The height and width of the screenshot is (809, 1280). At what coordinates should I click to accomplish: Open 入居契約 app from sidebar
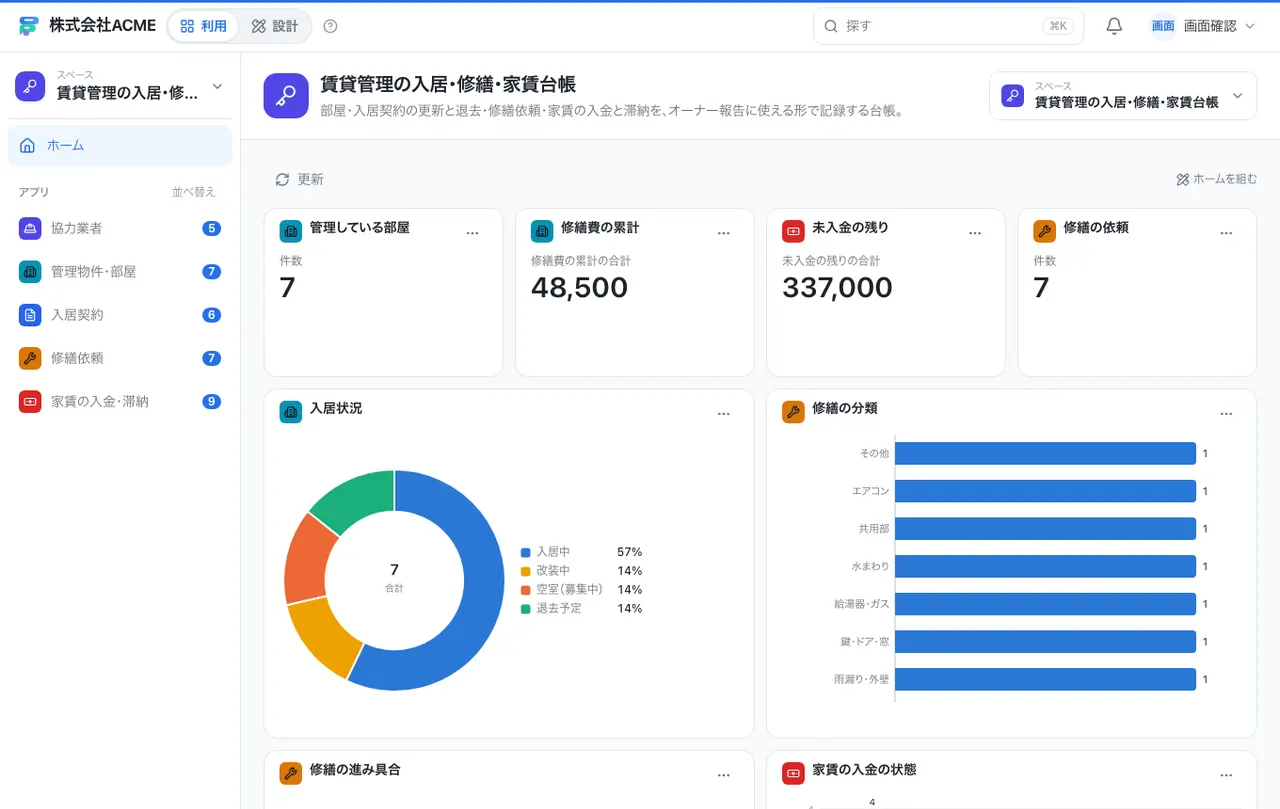click(x=120, y=315)
